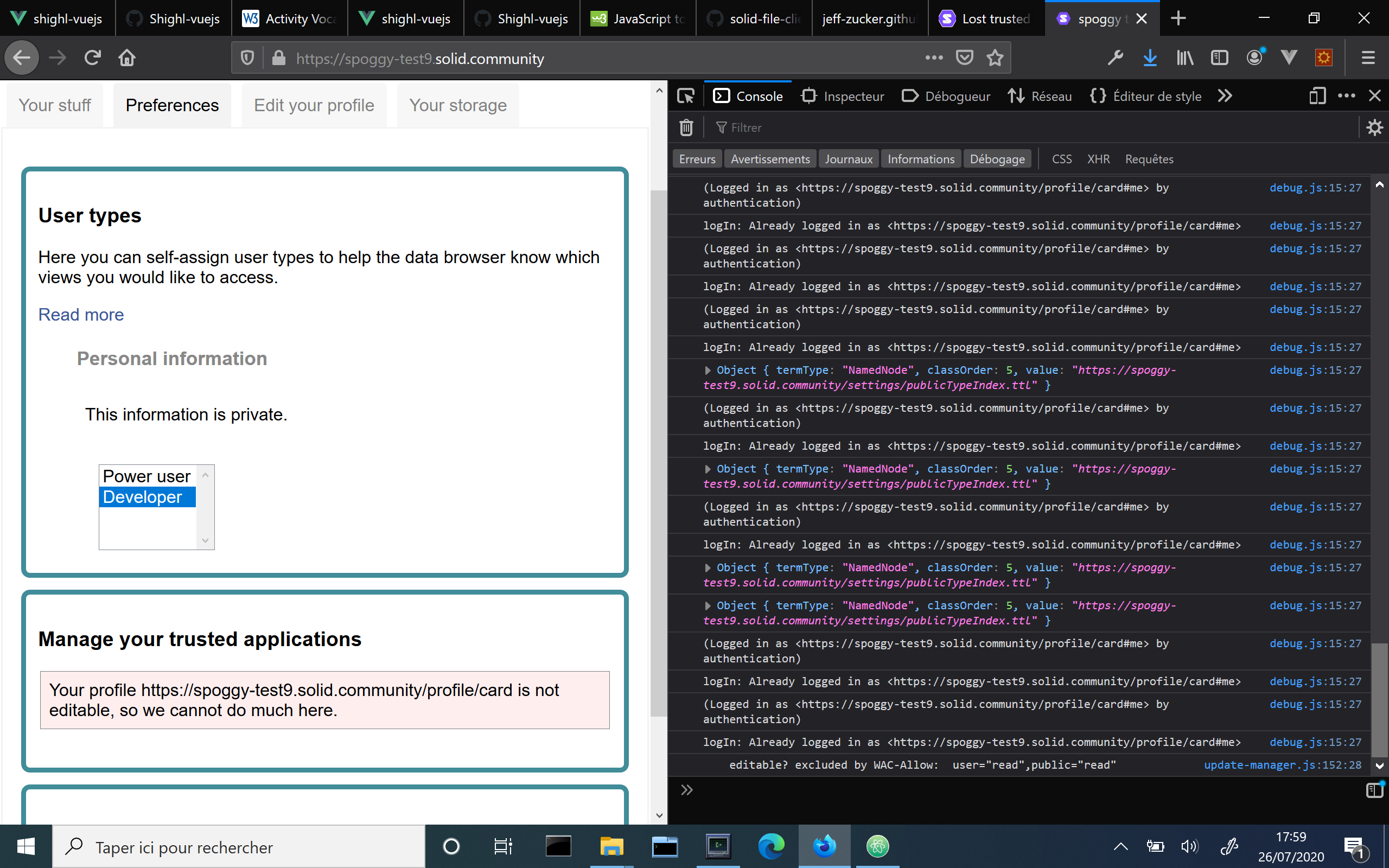Open the Réseau devtools tab
This screenshot has width=1389, height=868.
pos(1040,96)
